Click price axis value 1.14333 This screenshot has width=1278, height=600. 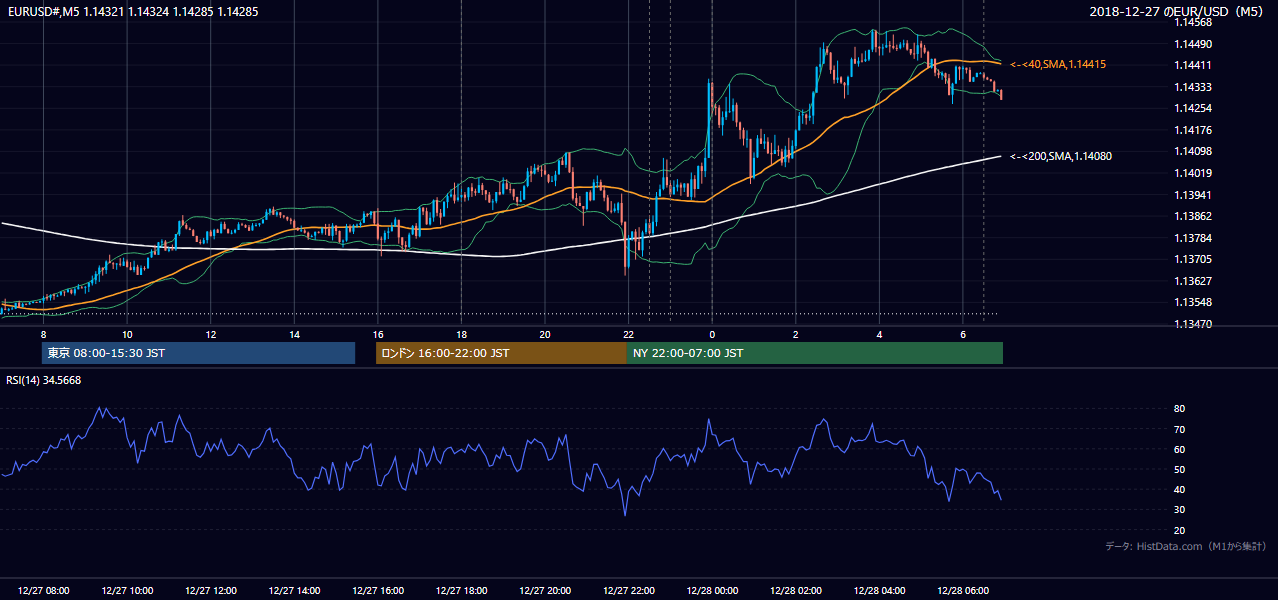click(x=1194, y=87)
